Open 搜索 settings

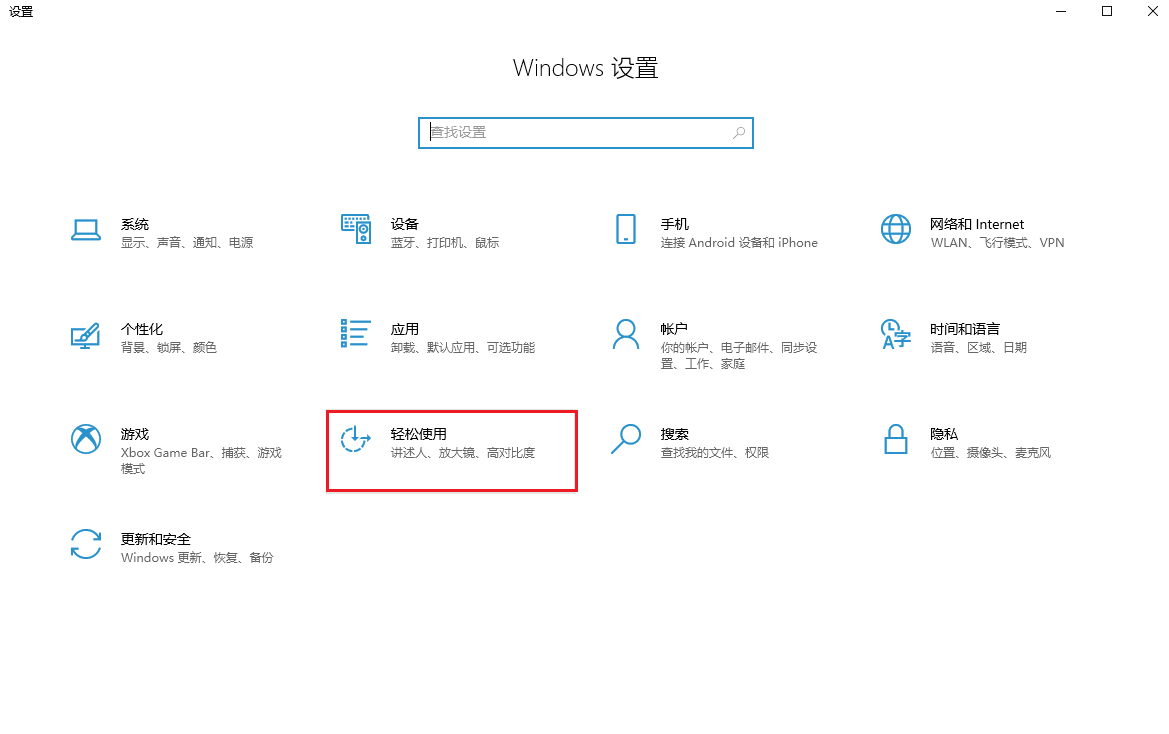680,442
